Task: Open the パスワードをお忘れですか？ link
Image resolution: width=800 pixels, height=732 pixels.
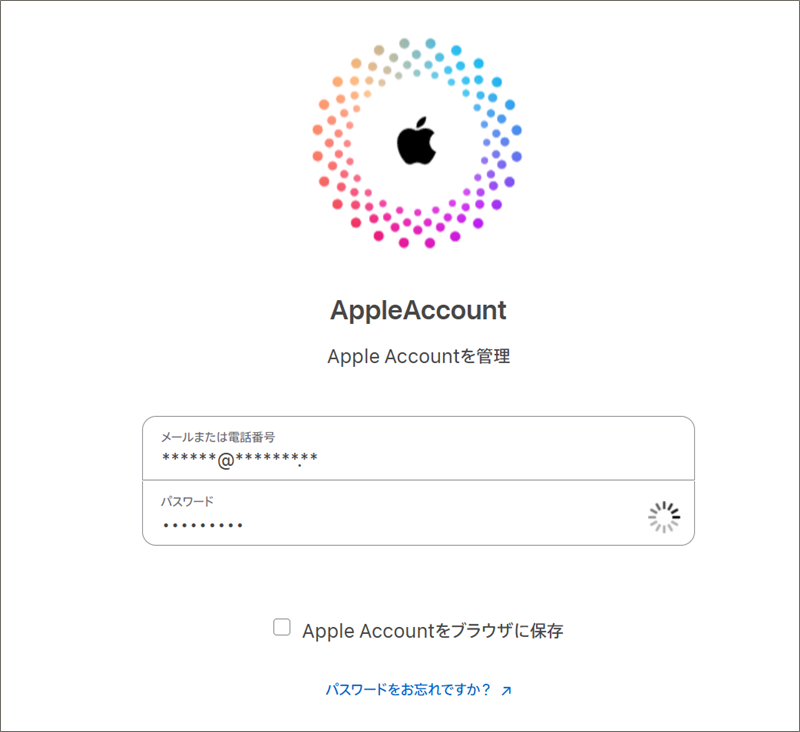Action: coord(408,690)
